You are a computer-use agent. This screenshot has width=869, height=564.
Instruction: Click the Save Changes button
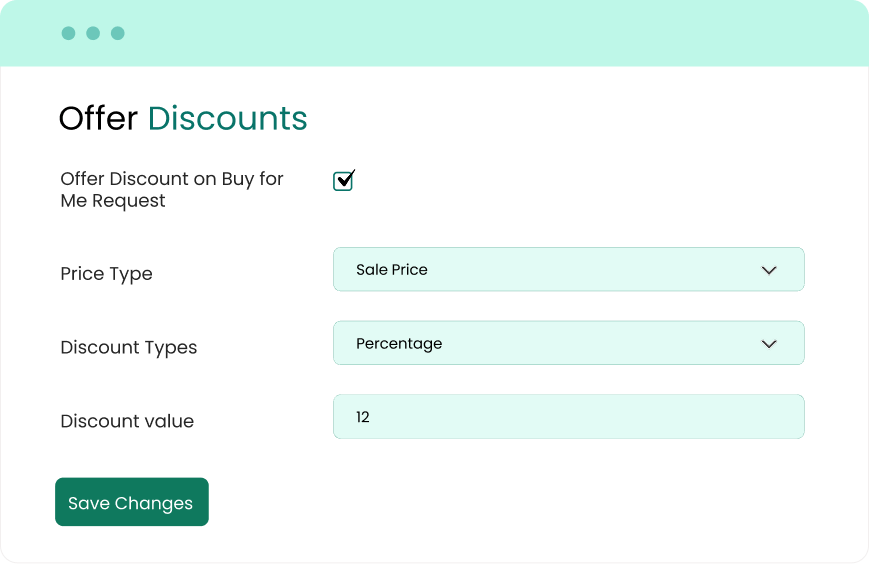coord(131,502)
